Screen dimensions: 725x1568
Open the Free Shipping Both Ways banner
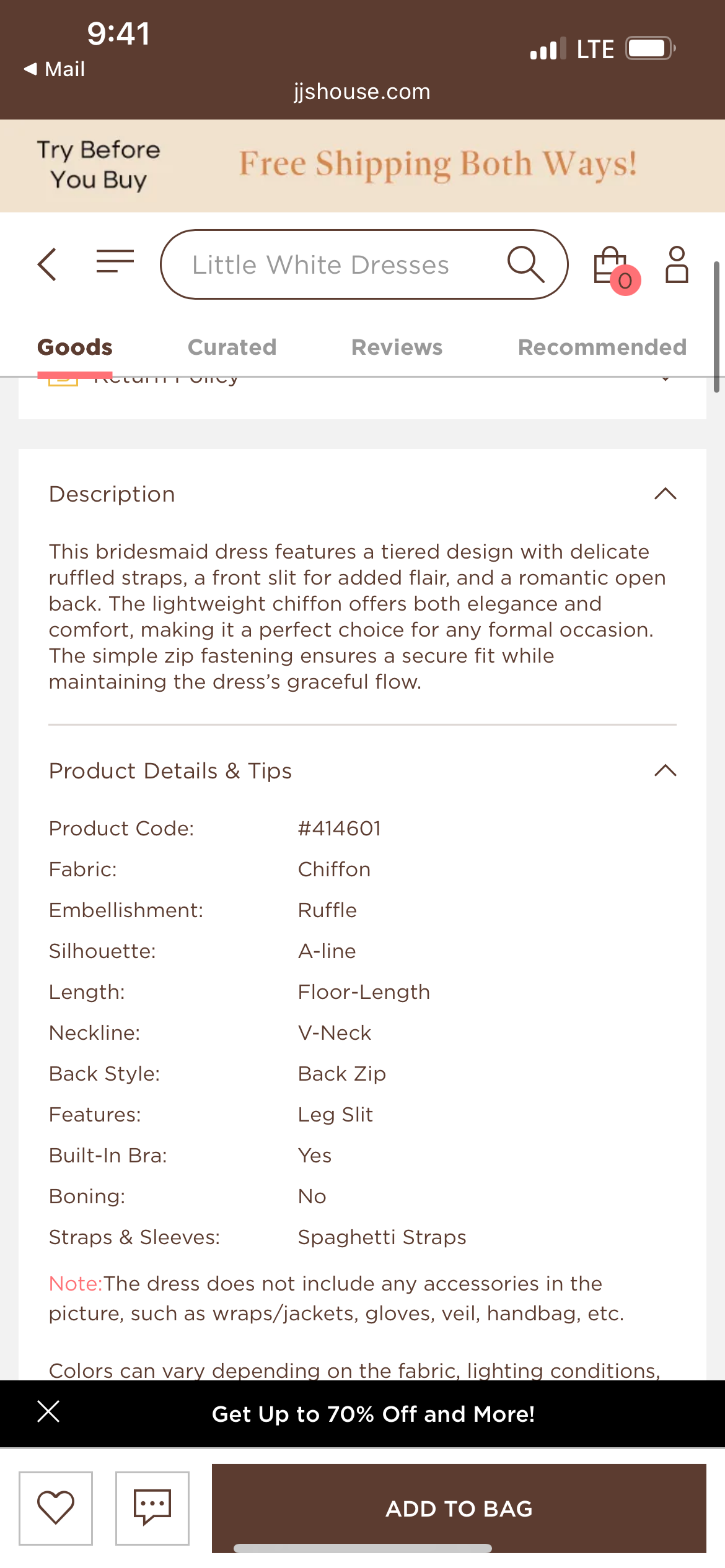[438, 163]
